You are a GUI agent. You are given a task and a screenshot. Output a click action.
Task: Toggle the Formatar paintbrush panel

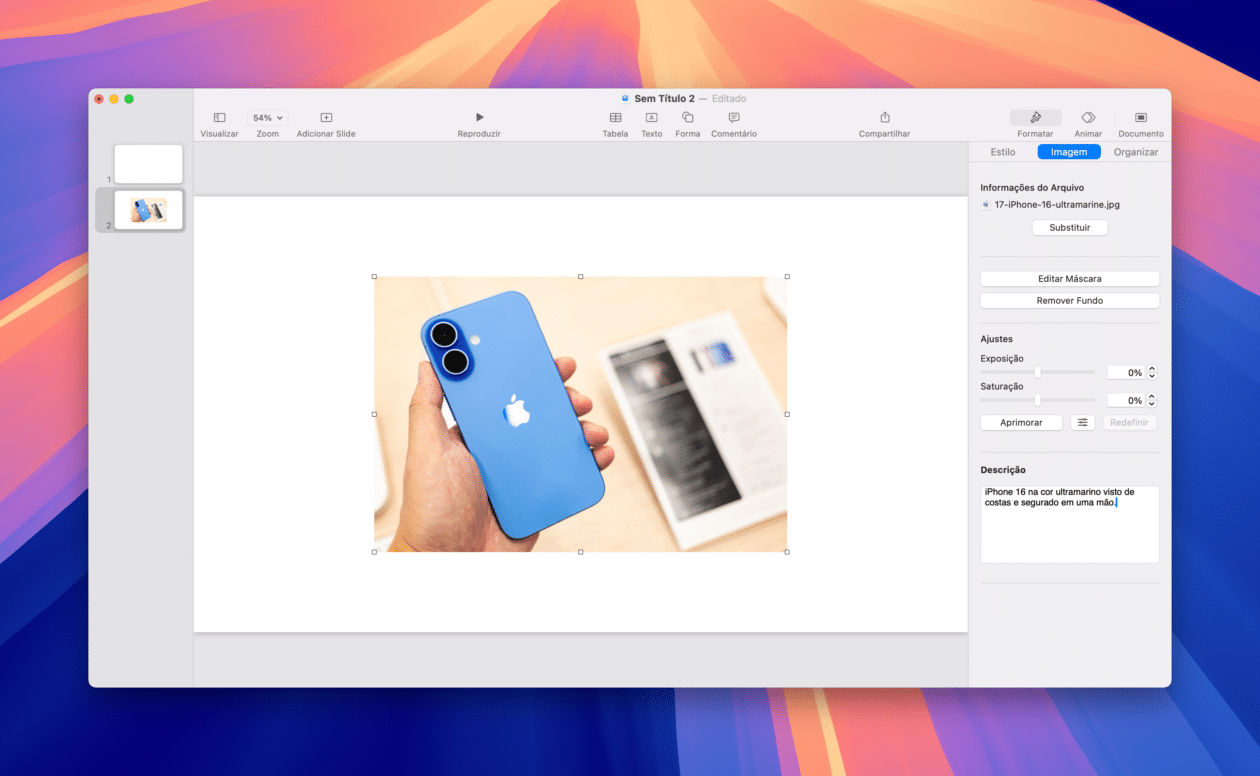pyautogui.click(x=1035, y=118)
